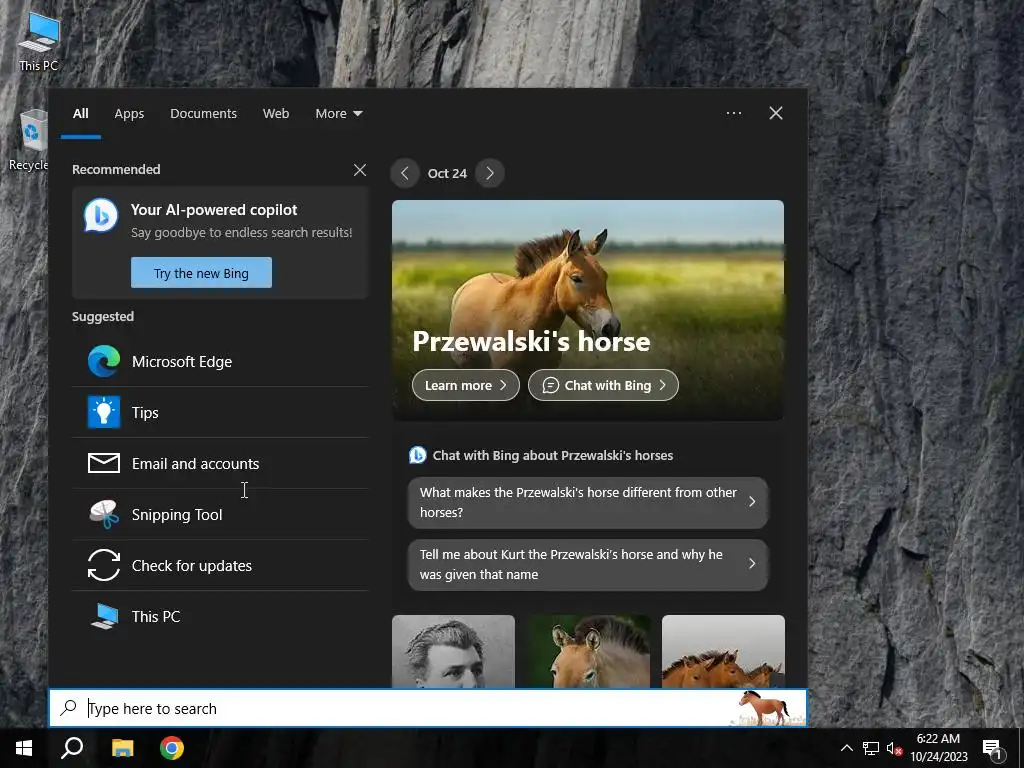Click the Oct 24 date label
The width and height of the screenshot is (1024, 768).
(447, 174)
